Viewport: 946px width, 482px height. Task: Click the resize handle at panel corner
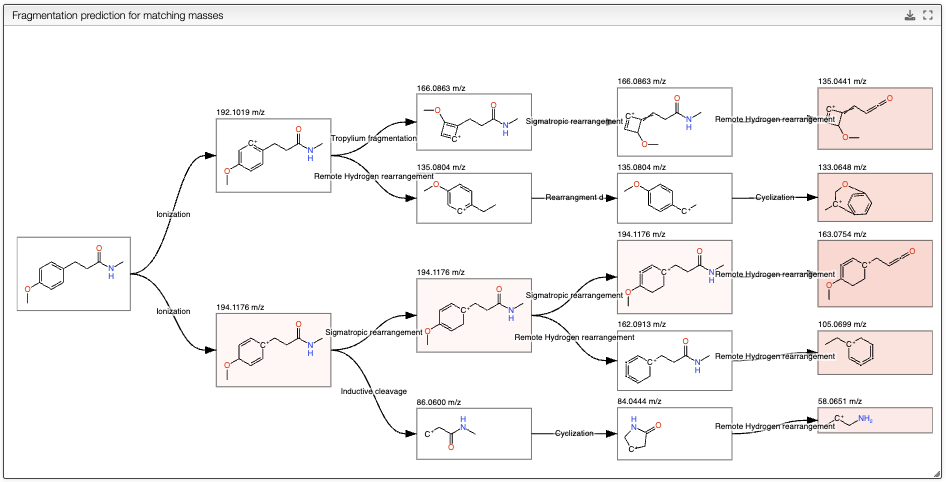coord(936,475)
